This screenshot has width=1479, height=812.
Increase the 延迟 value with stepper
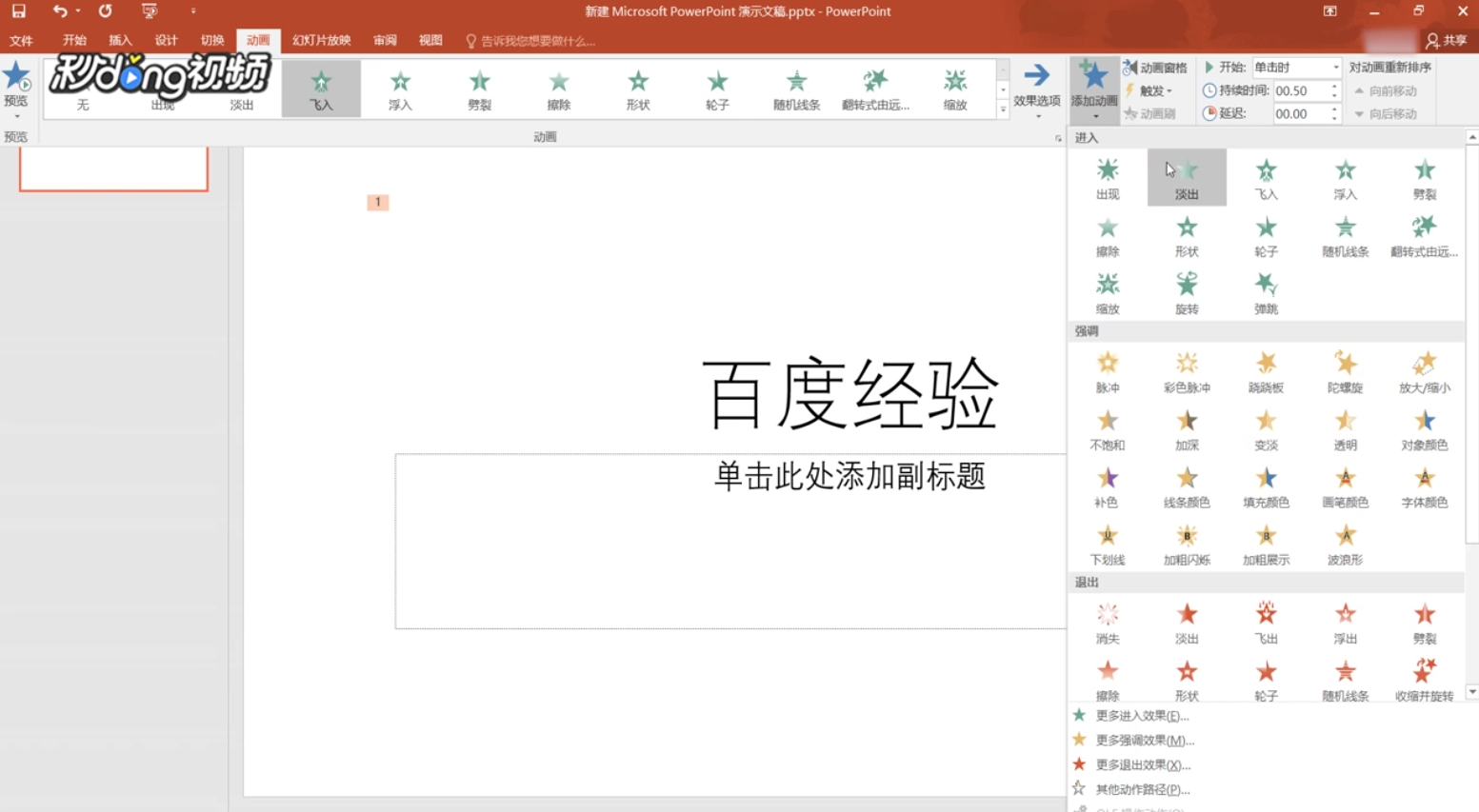click(x=1334, y=109)
